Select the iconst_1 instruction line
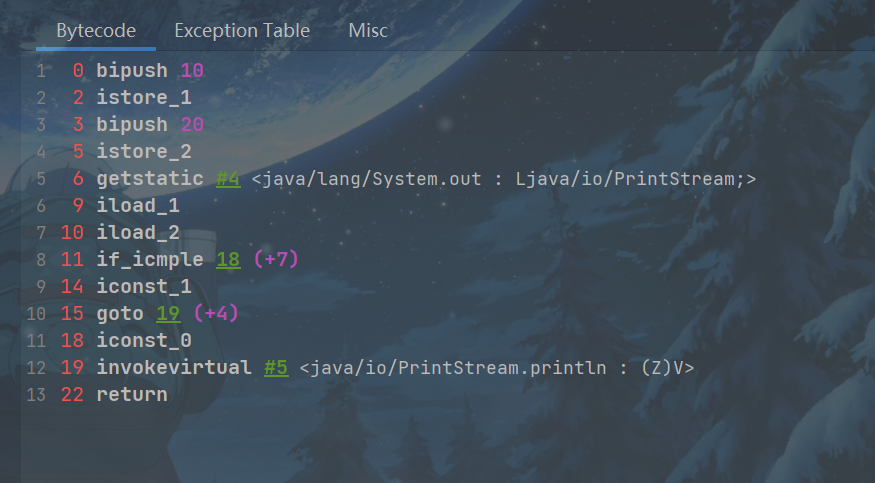The image size is (875, 483). pos(143,287)
